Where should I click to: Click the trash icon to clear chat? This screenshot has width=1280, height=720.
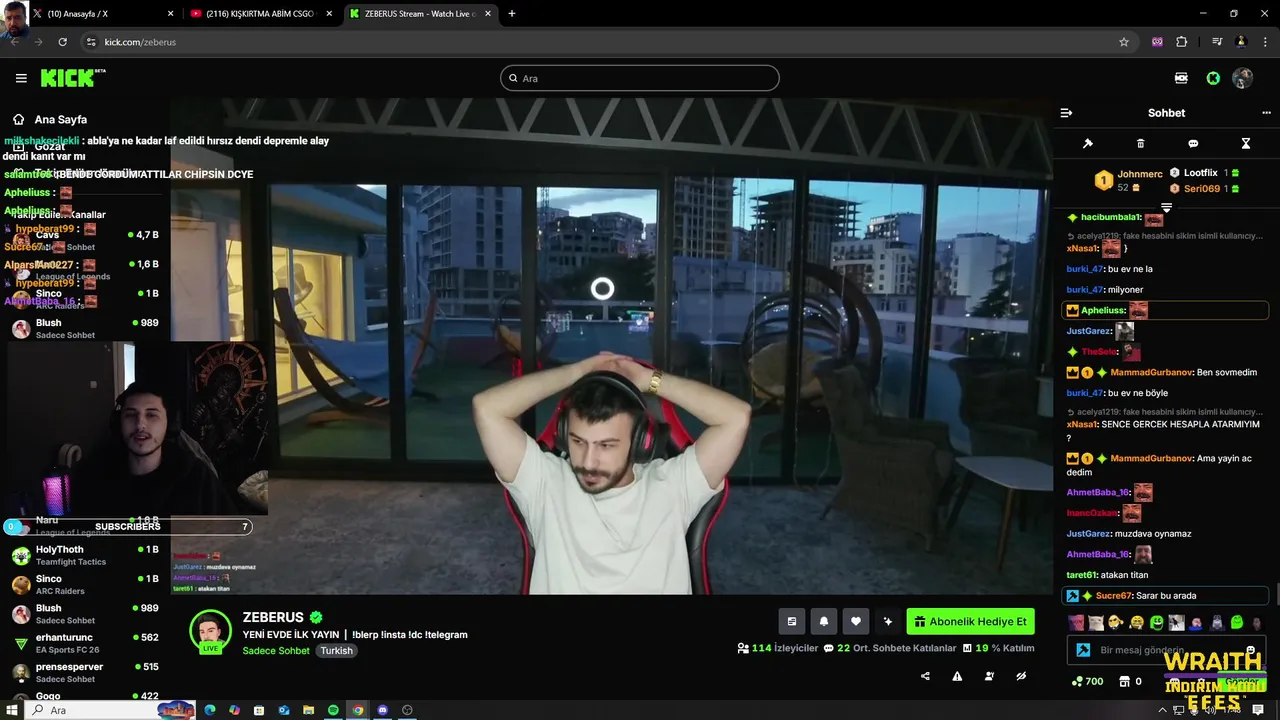pyautogui.click(x=1141, y=144)
